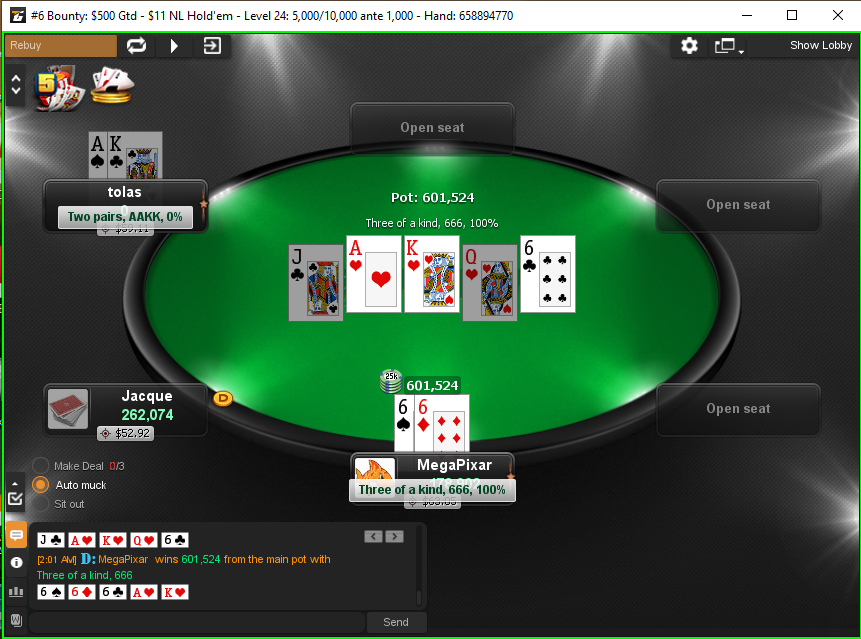Open the chat speech bubble tab
The image size is (861, 639).
tap(16, 535)
